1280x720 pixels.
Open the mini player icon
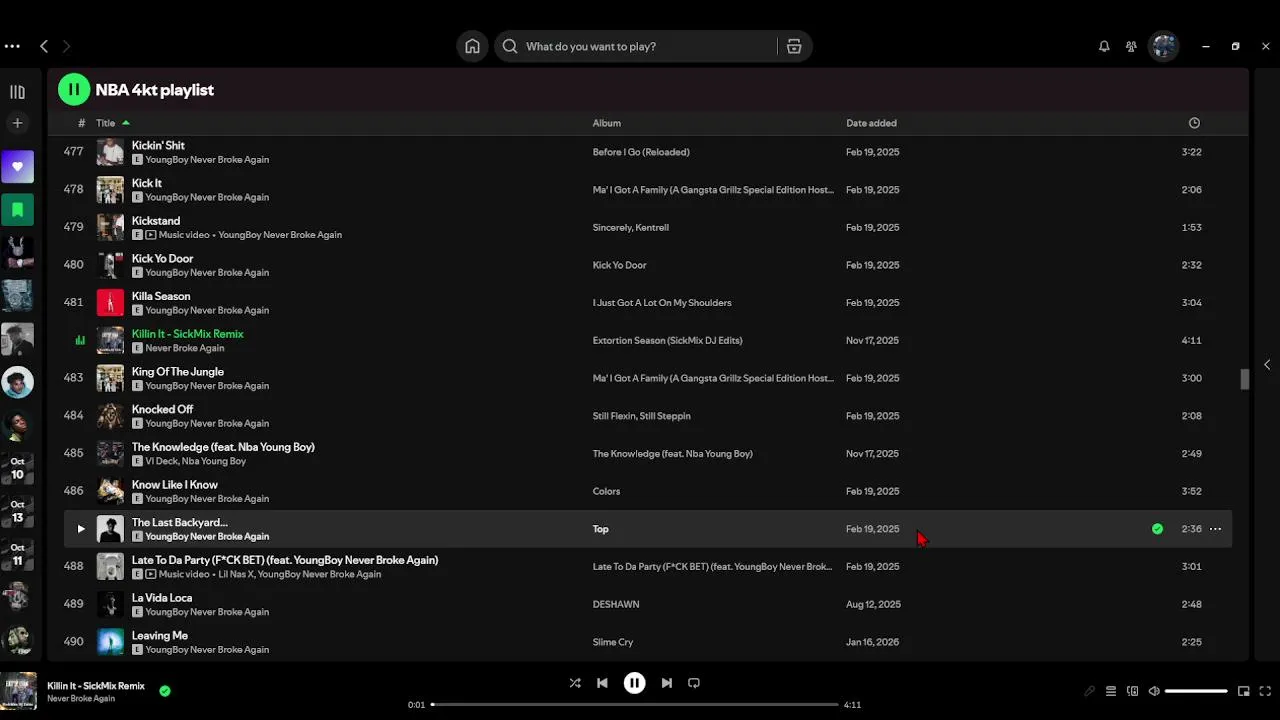(x=1244, y=691)
